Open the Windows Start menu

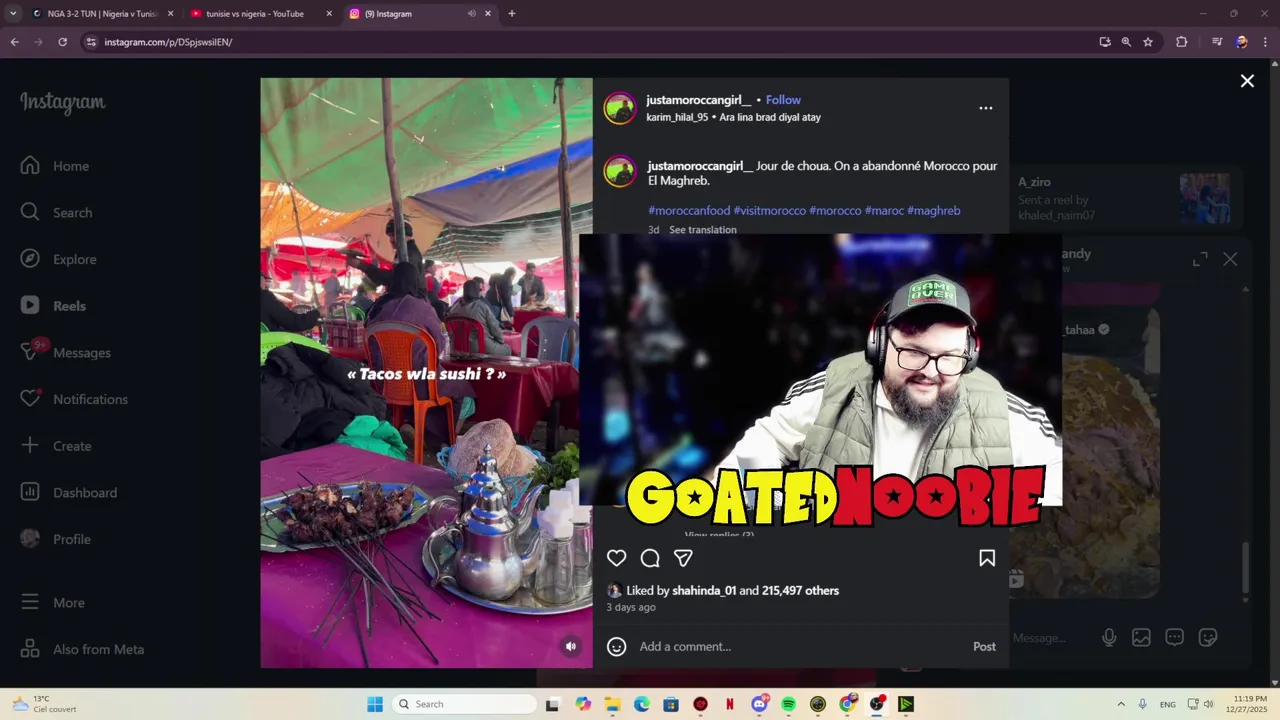point(375,704)
